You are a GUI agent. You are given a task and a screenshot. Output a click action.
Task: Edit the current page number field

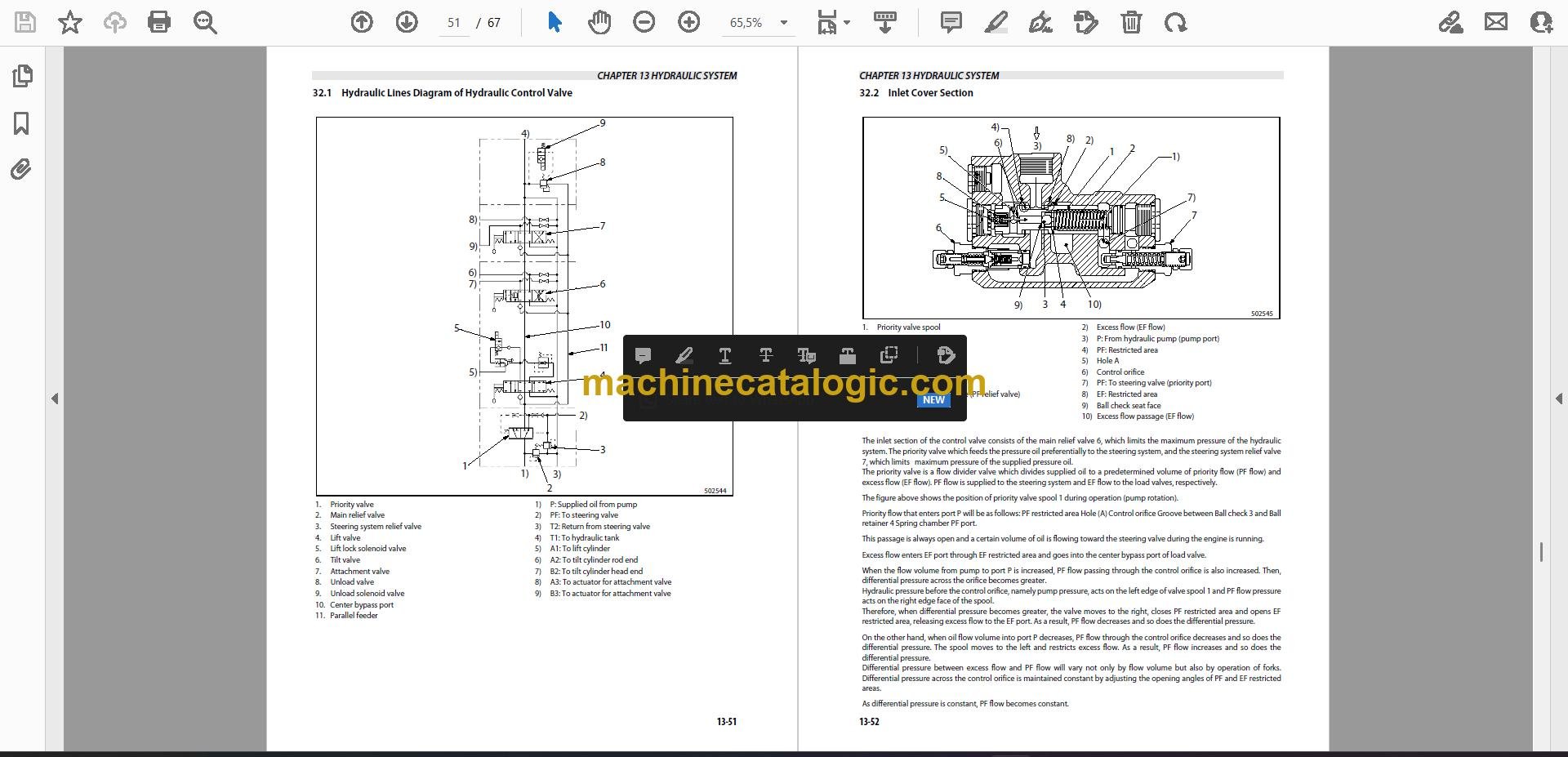[454, 23]
